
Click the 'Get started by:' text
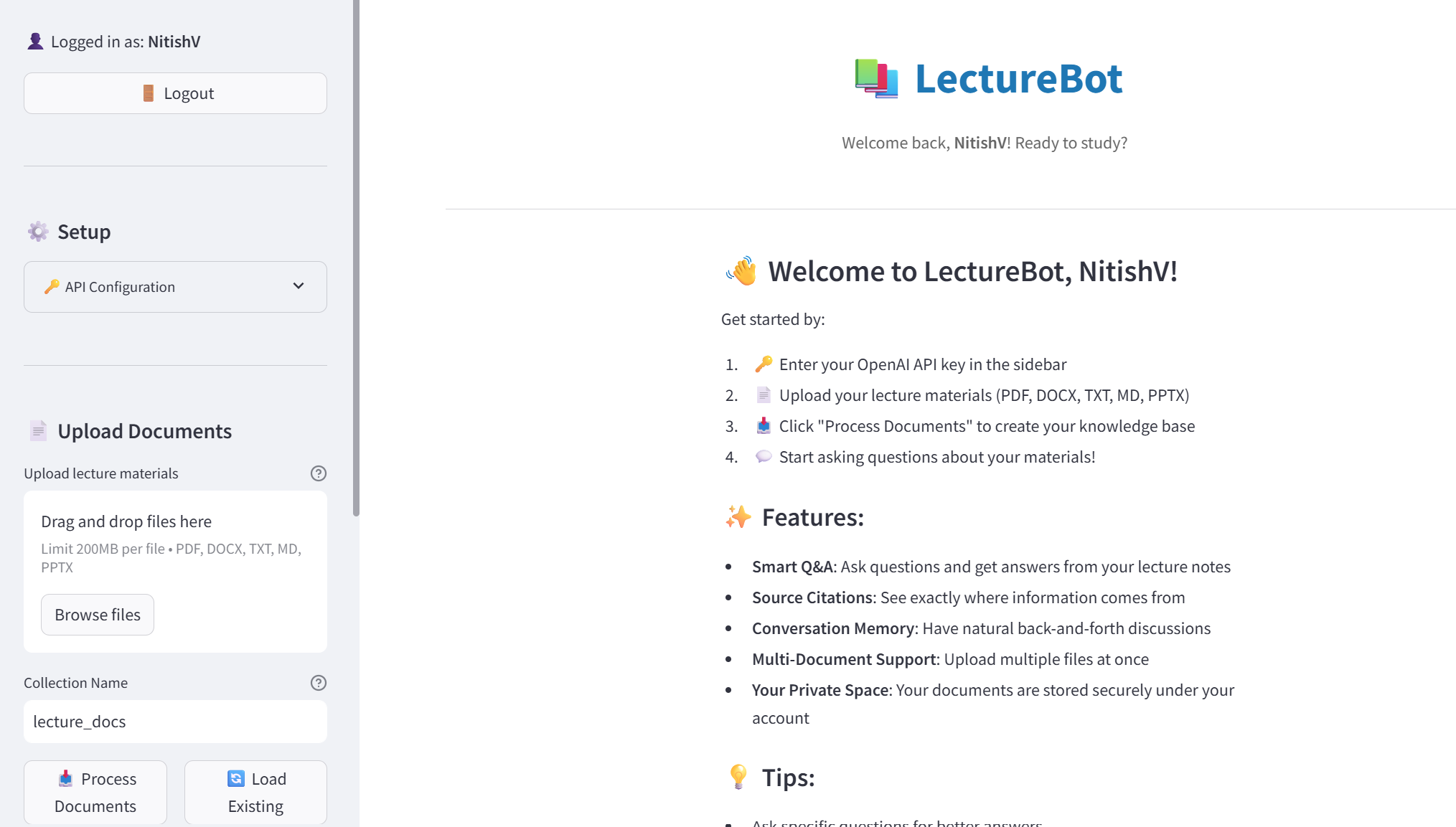coord(773,319)
